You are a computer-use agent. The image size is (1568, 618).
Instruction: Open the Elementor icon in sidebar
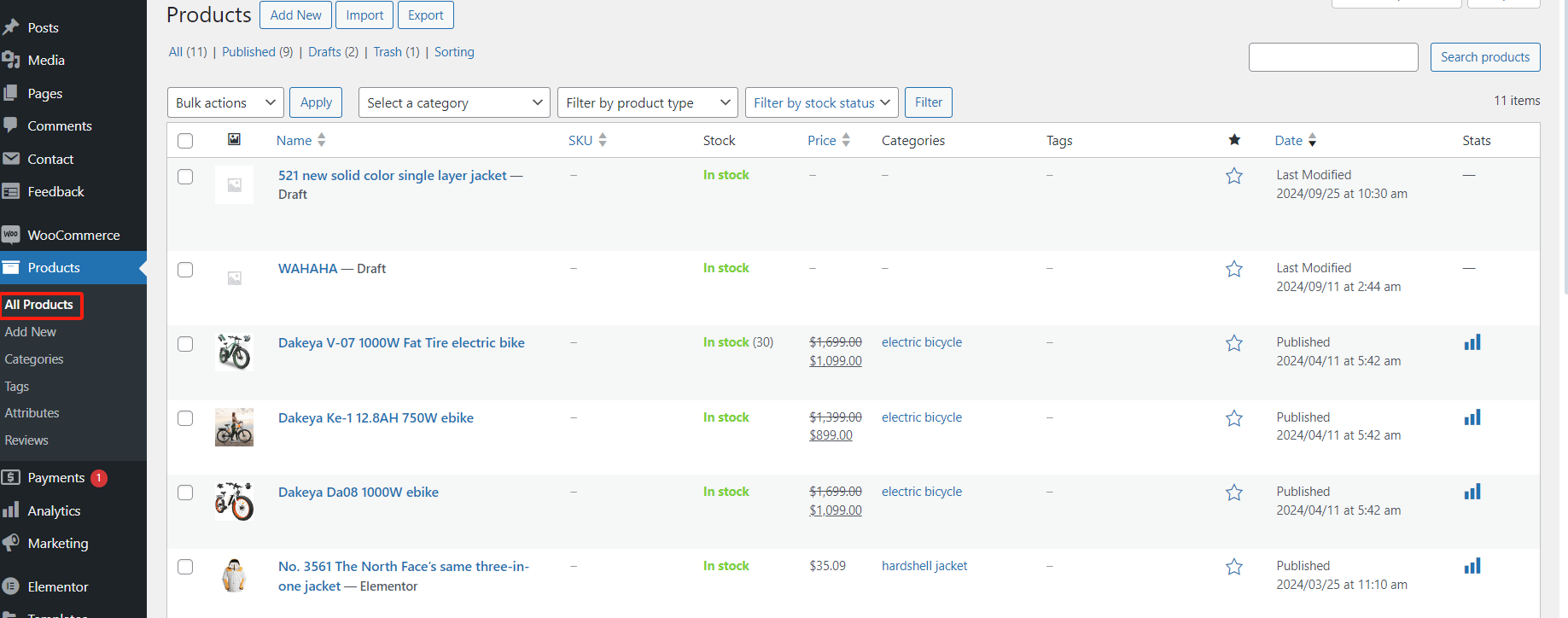pos(11,586)
